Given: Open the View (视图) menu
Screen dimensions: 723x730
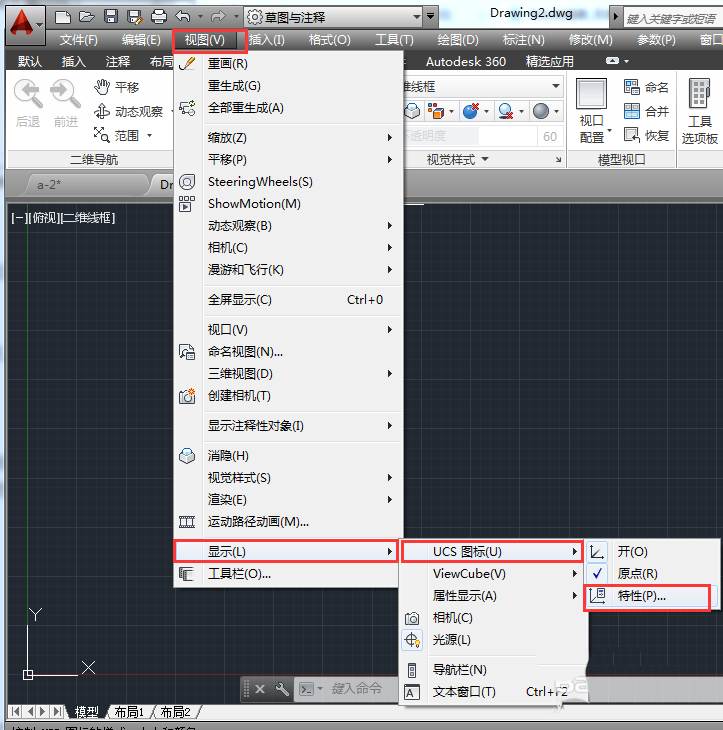Looking at the screenshot, I should click(205, 40).
